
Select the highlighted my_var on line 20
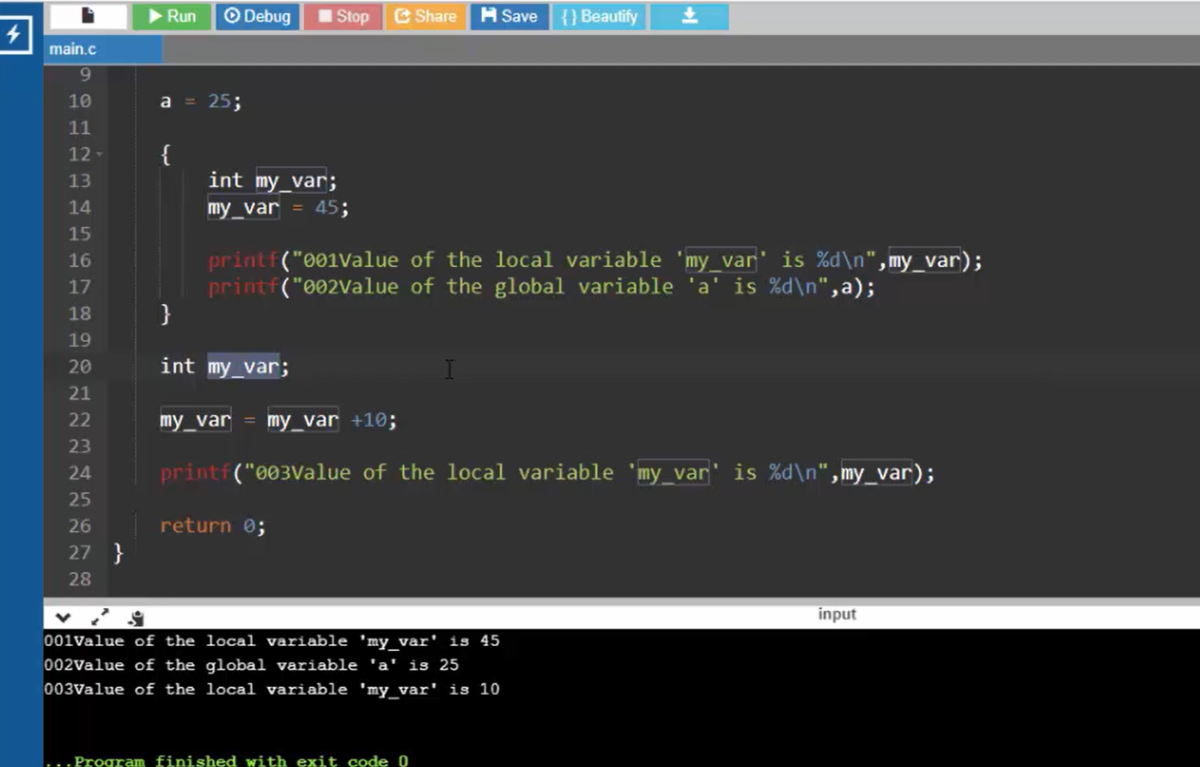tap(243, 366)
